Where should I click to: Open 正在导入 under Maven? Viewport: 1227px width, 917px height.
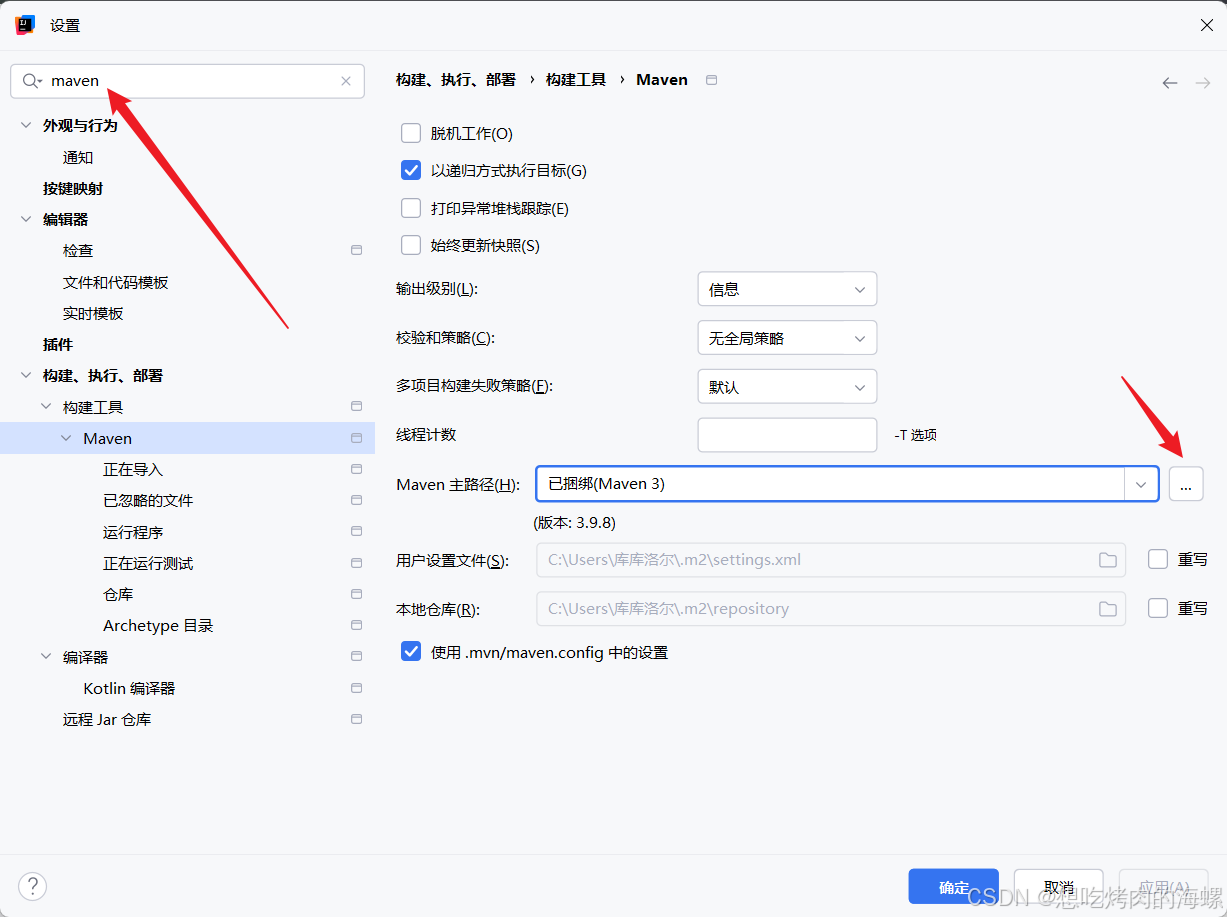tap(133, 469)
